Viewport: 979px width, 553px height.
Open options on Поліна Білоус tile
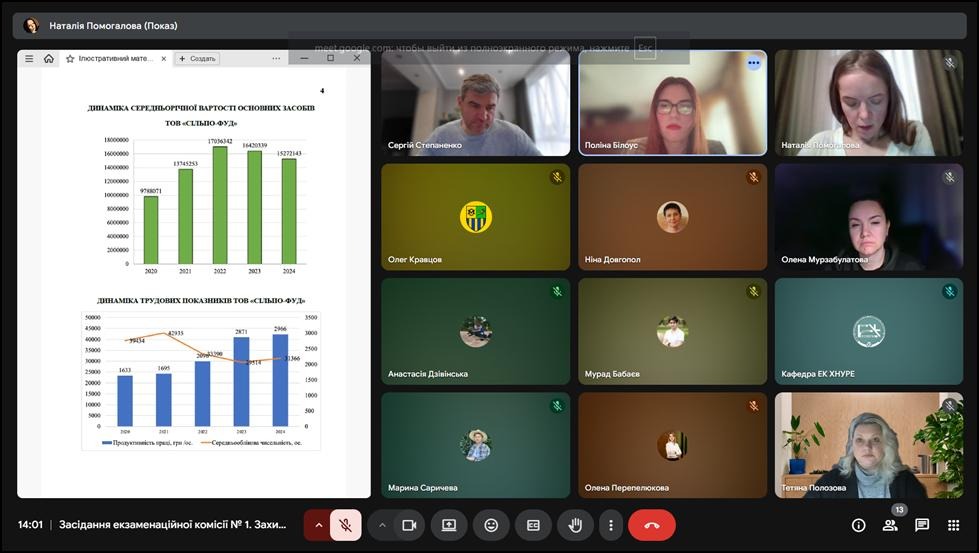[x=754, y=63]
